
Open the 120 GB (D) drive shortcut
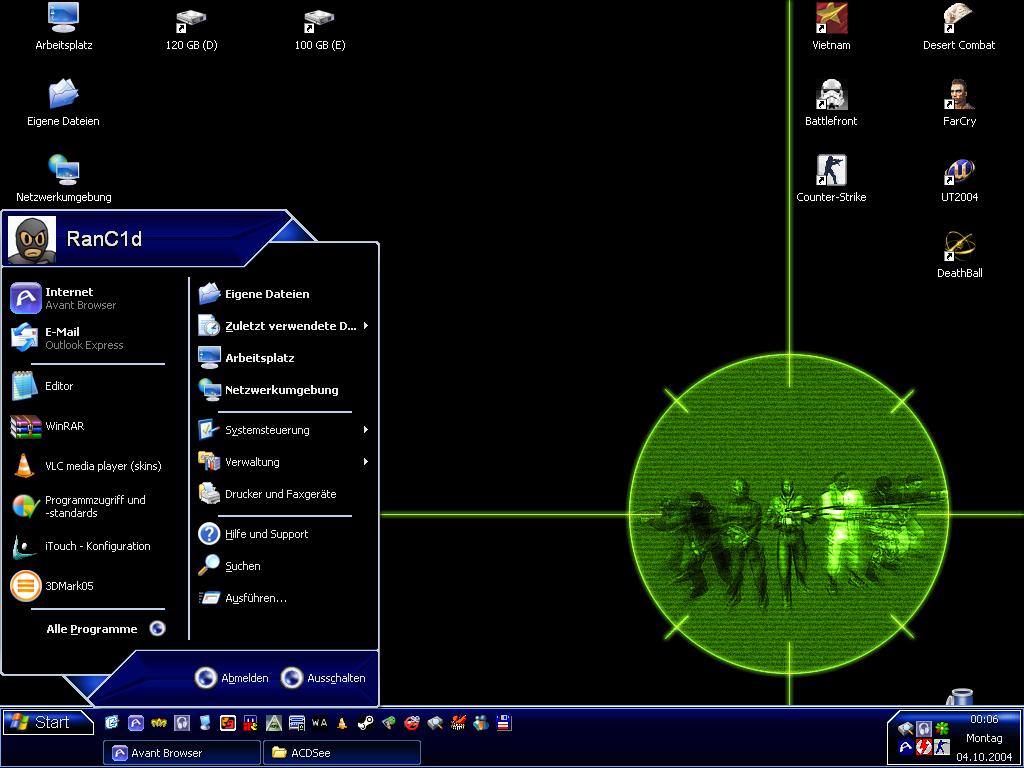(x=191, y=29)
